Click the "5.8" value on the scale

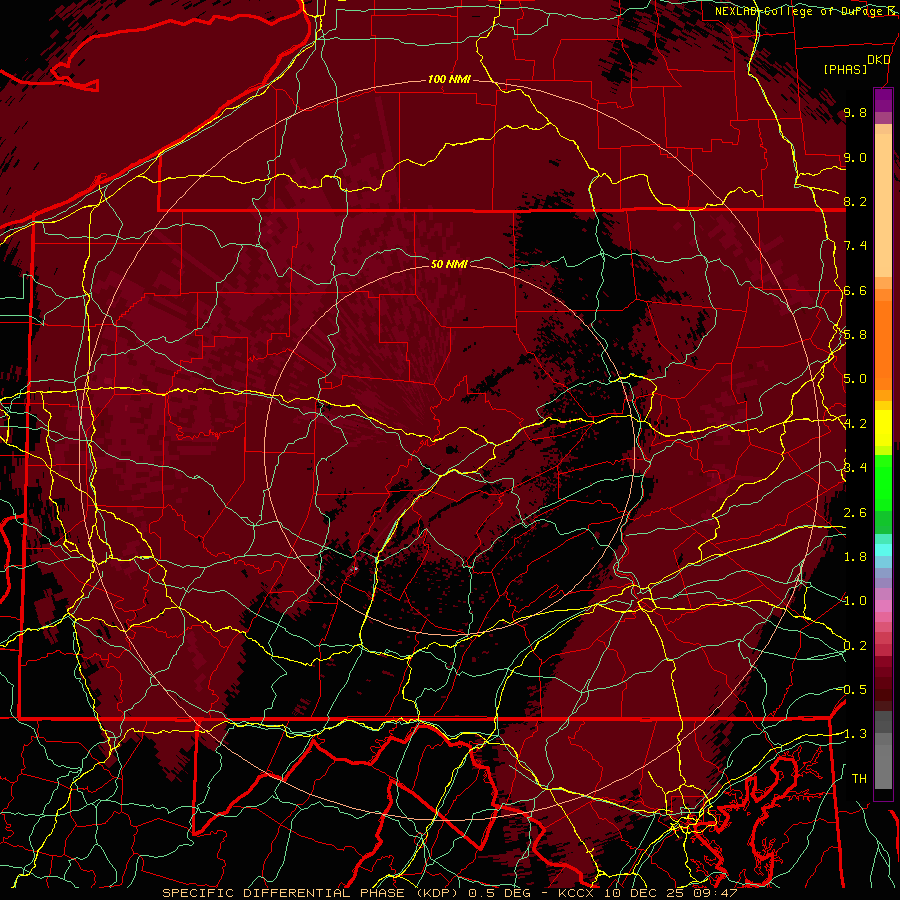coord(855,335)
